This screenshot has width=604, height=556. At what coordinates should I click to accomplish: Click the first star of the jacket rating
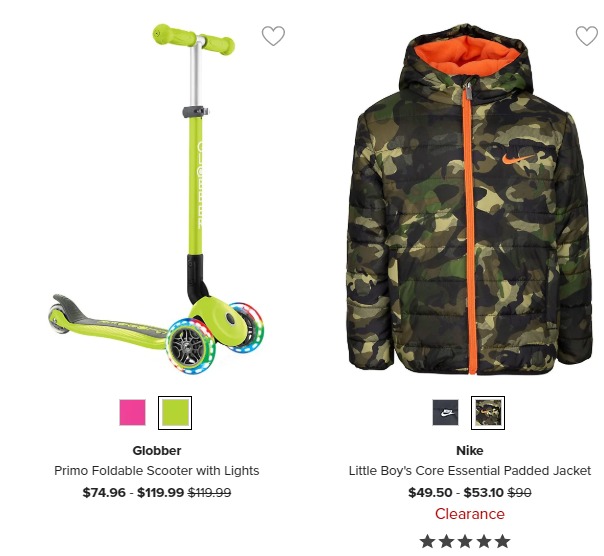click(428, 541)
